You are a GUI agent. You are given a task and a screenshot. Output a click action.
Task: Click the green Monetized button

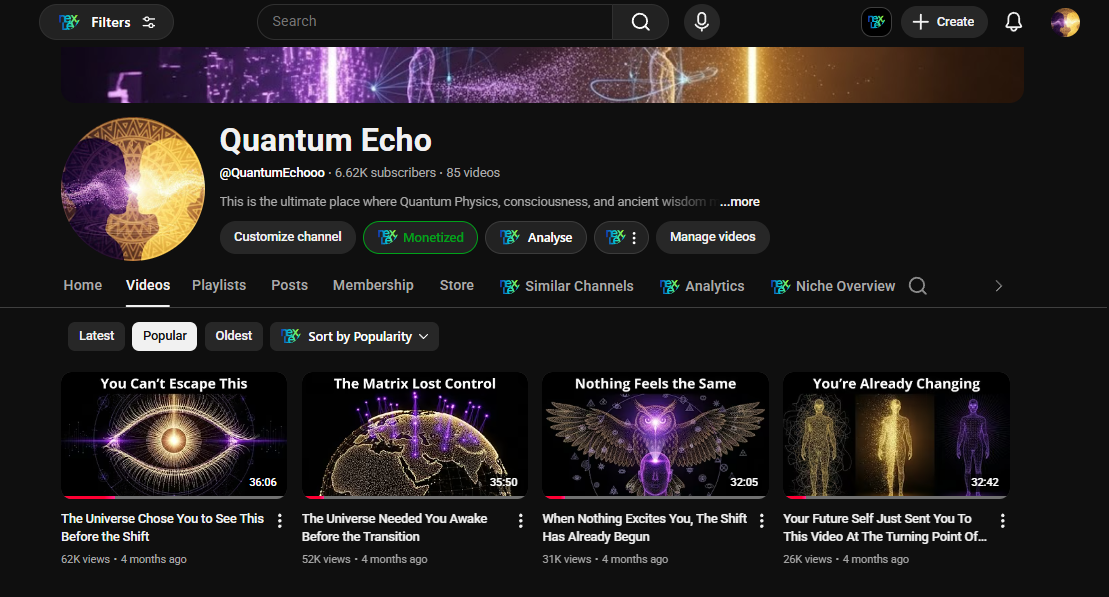coord(420,237)
